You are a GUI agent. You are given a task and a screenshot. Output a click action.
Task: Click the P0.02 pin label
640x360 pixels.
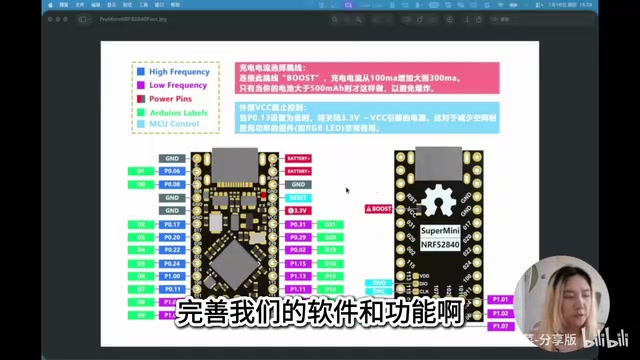click(x=298, y=250)
